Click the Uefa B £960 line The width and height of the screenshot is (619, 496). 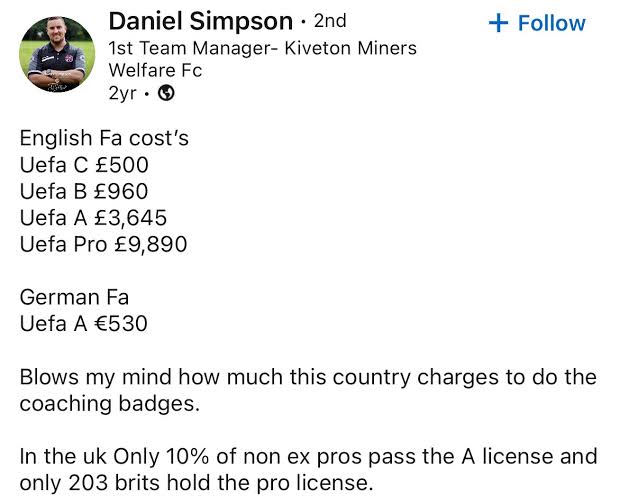click(84, 191)
